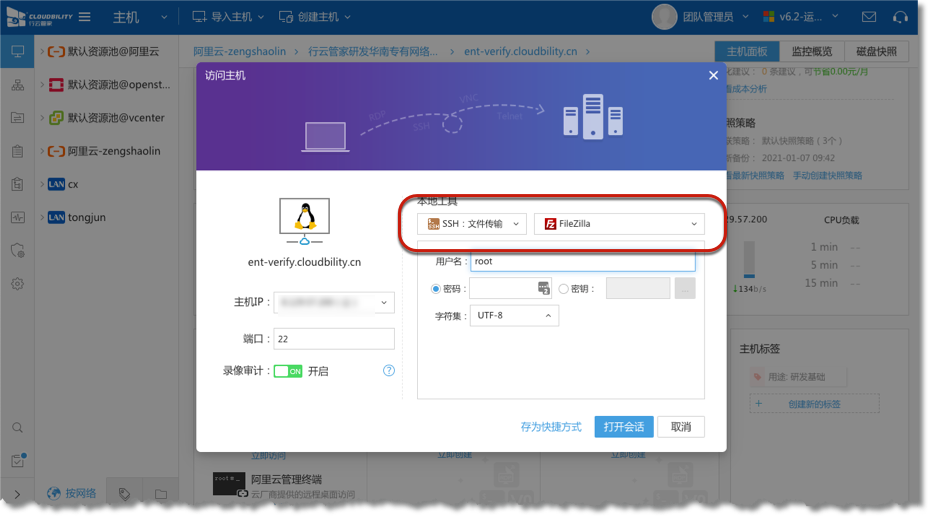Open the shield security sidebar icon
This screenshot has width=928, height=517.
coord(18,250)
